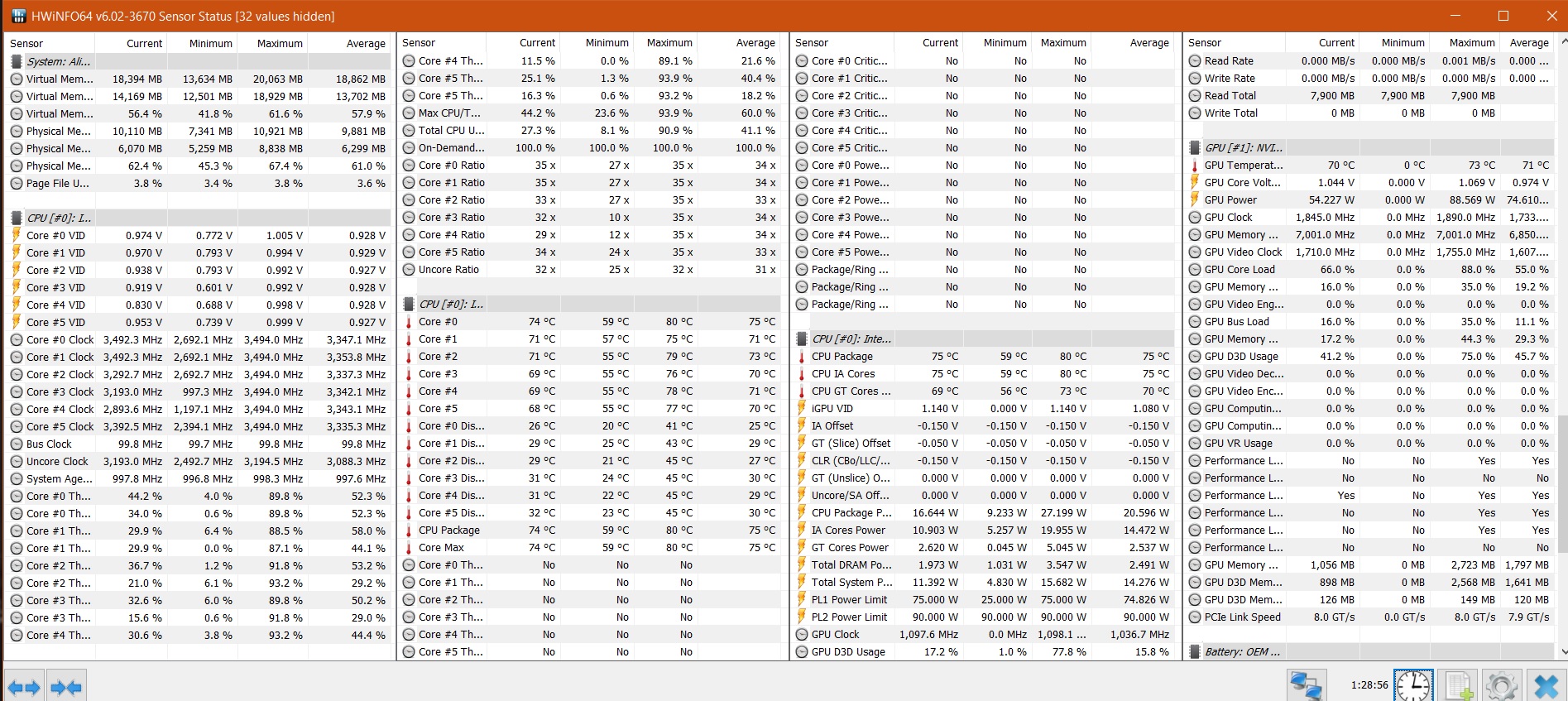Viewport: 1568px width, 701px height.
Task: Click the Minimum column header in first panel
Action: [202, 43]
